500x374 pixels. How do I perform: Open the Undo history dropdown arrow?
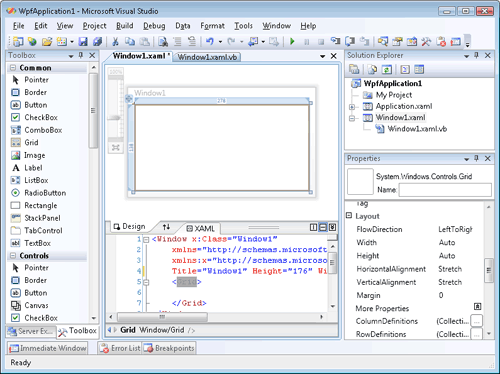(x=220, y=42)
